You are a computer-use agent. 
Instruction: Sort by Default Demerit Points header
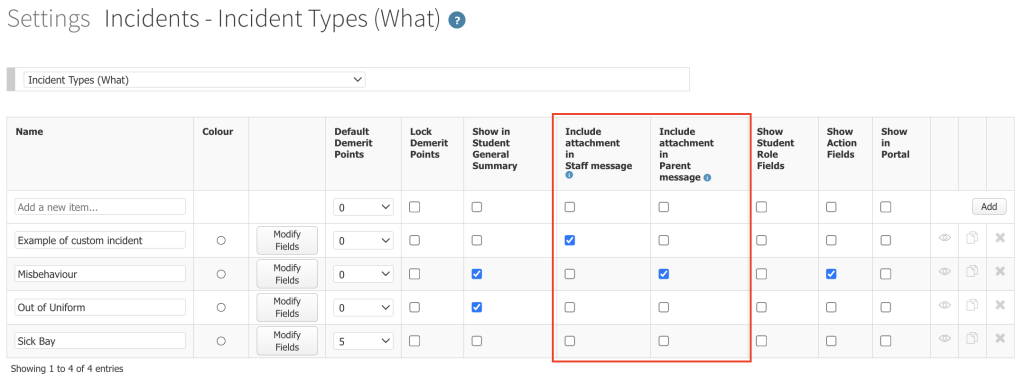click(353, 143)
